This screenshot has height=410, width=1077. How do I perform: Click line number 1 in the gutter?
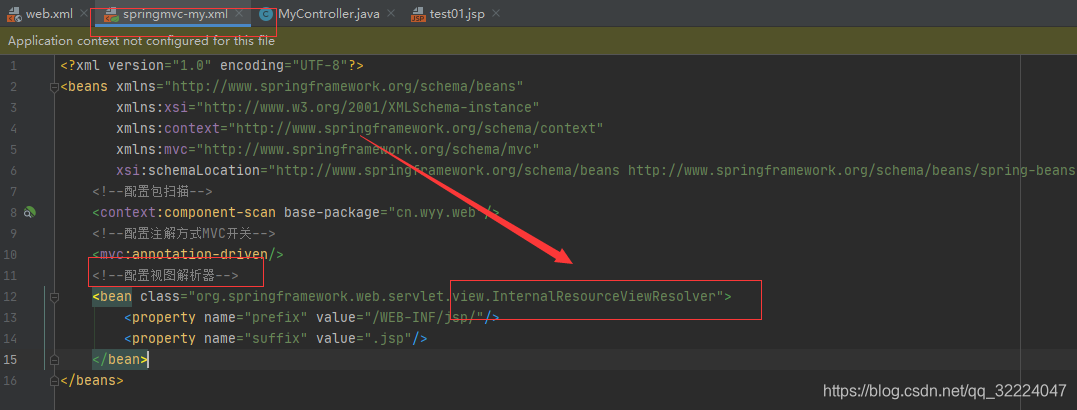click(x=14, y=66)
